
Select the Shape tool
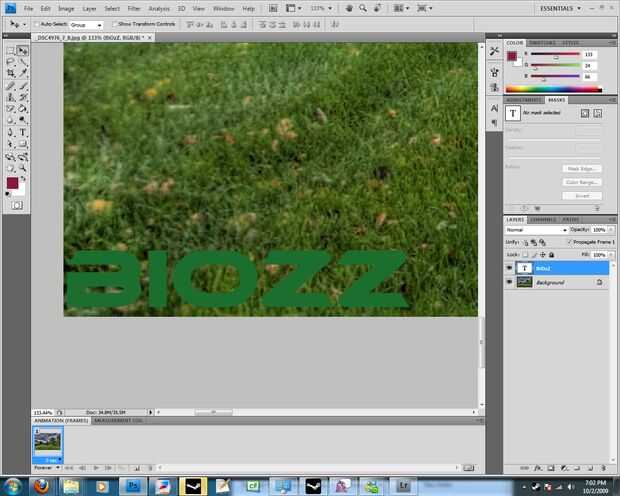coord(23,144)
